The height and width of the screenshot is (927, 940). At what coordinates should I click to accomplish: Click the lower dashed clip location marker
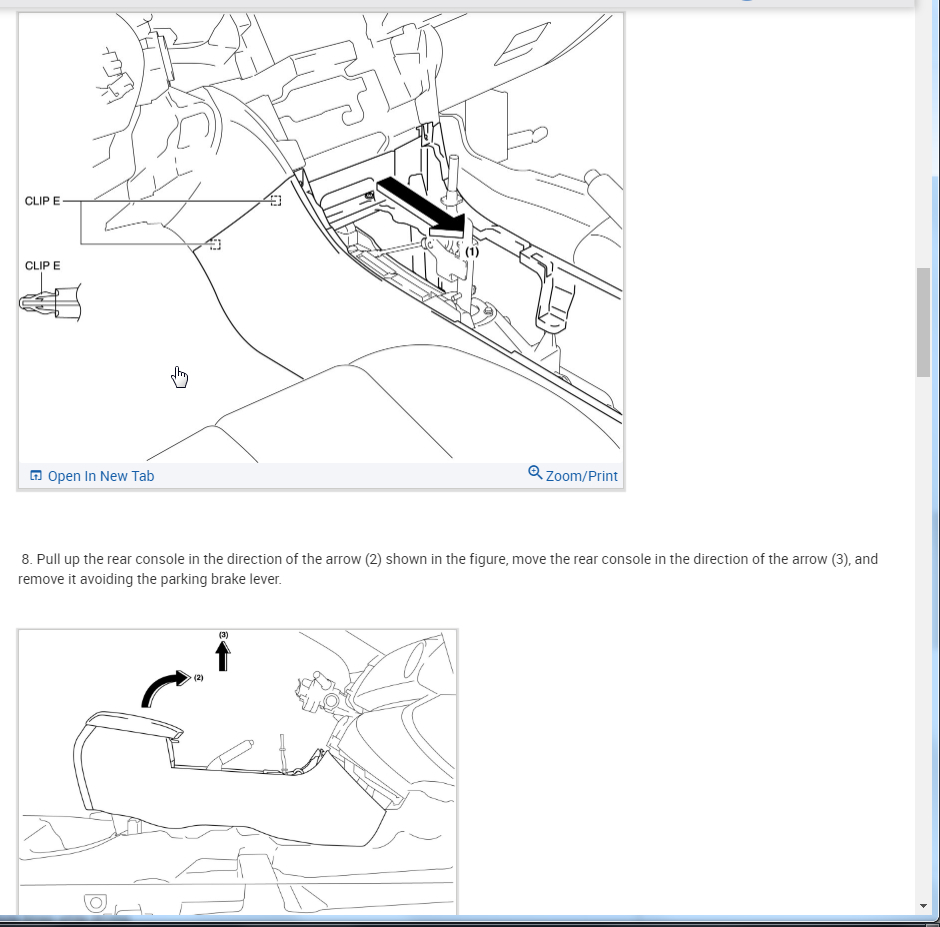tap(216, 244)
